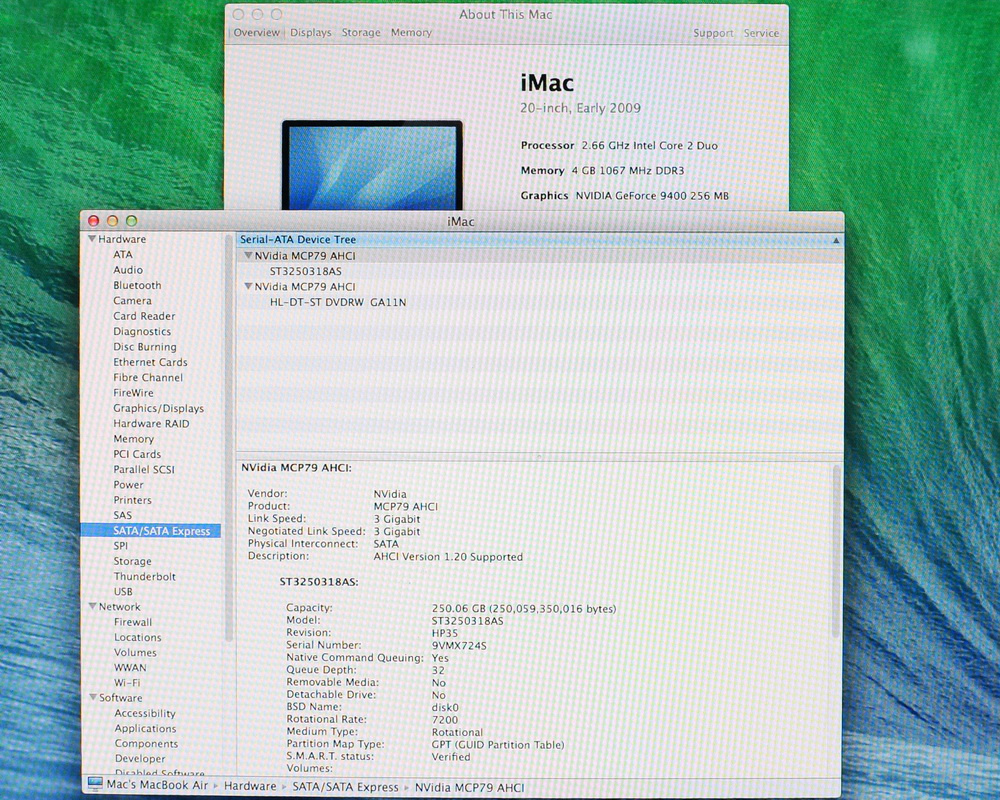1000x800 pixels.
Task: Click the sidebar vertical scrollbar
Action: (228, 440)
